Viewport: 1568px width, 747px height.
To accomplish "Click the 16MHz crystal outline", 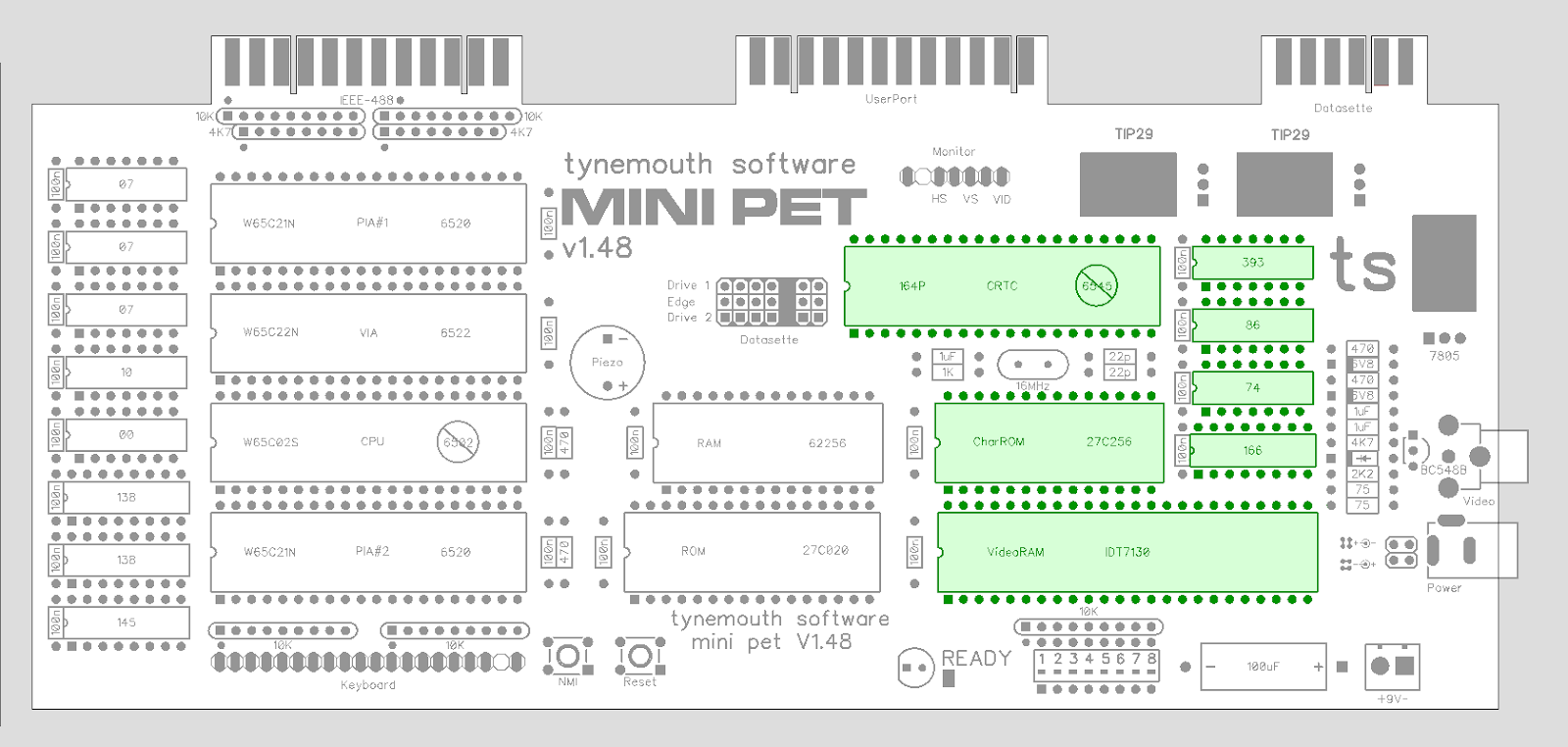I will (x=1032, y=366).
